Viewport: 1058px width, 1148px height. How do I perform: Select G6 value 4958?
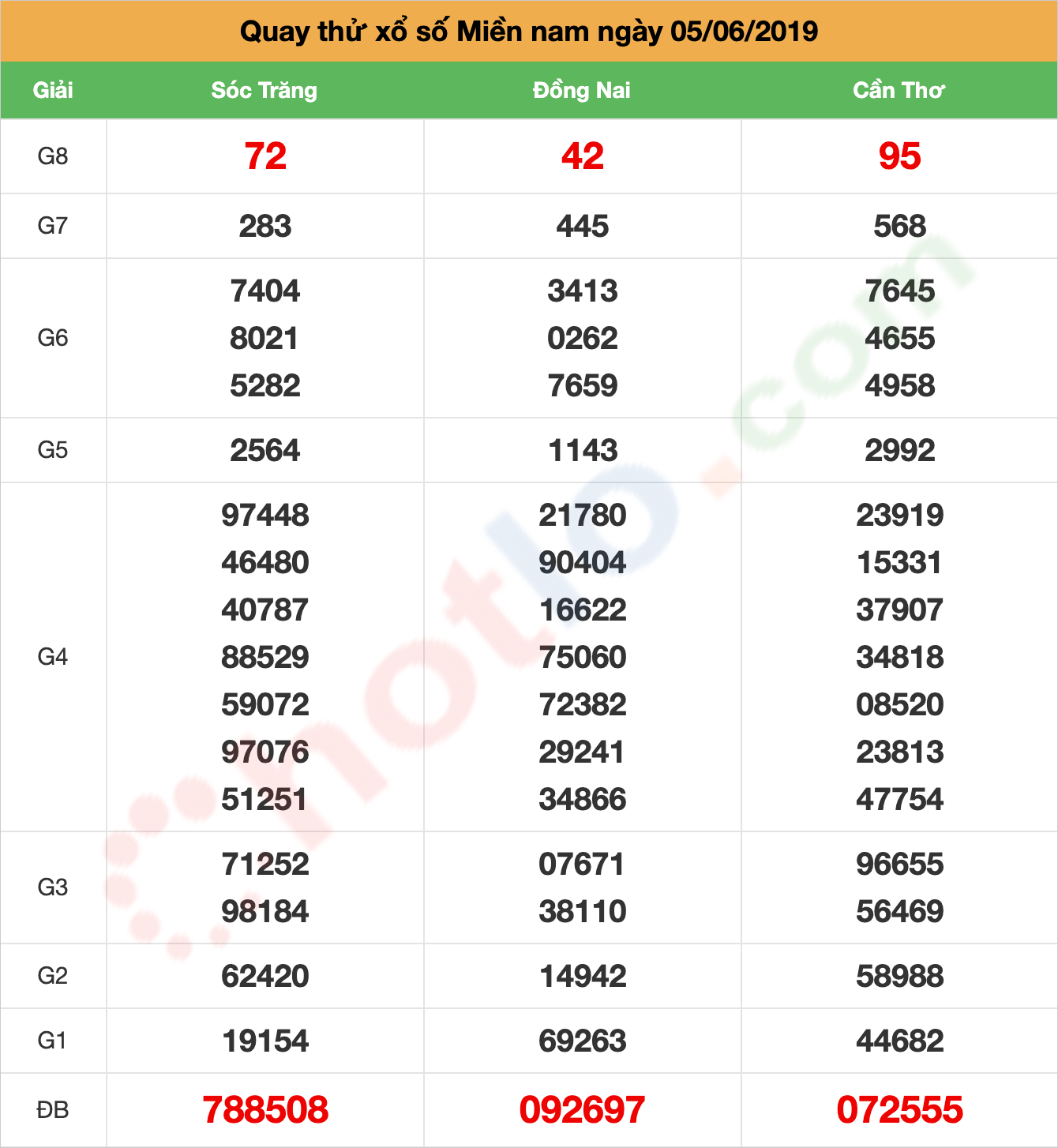coord(900,386)
